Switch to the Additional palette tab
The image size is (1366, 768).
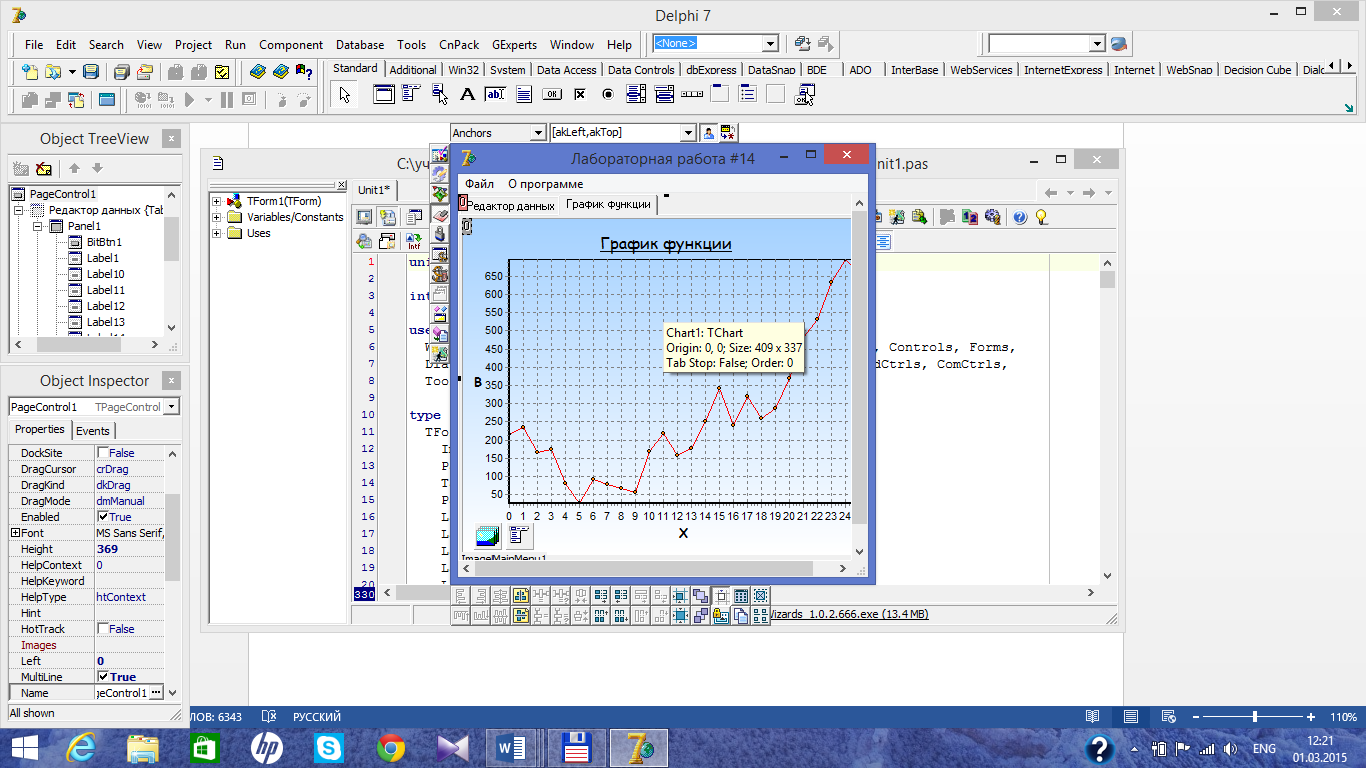413,70
